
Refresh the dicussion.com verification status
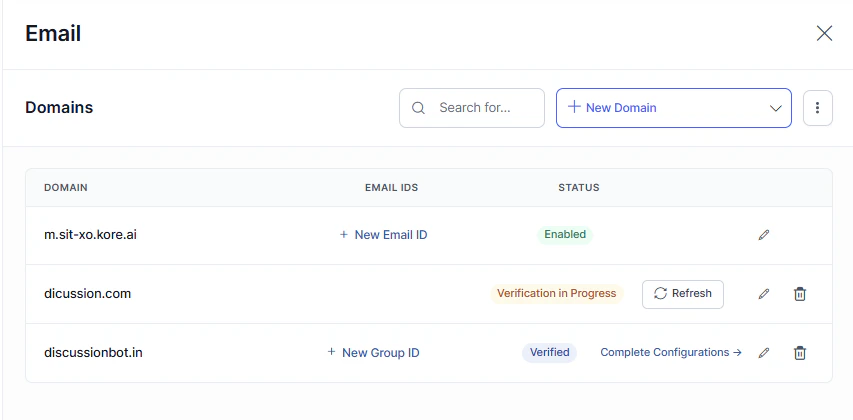click(683, 294)
